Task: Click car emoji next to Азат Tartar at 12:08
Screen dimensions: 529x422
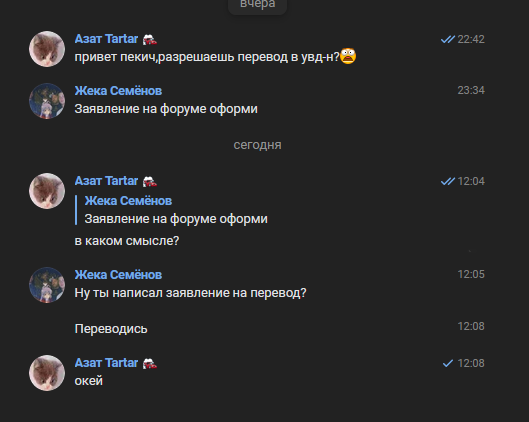Action: point(150,363)
